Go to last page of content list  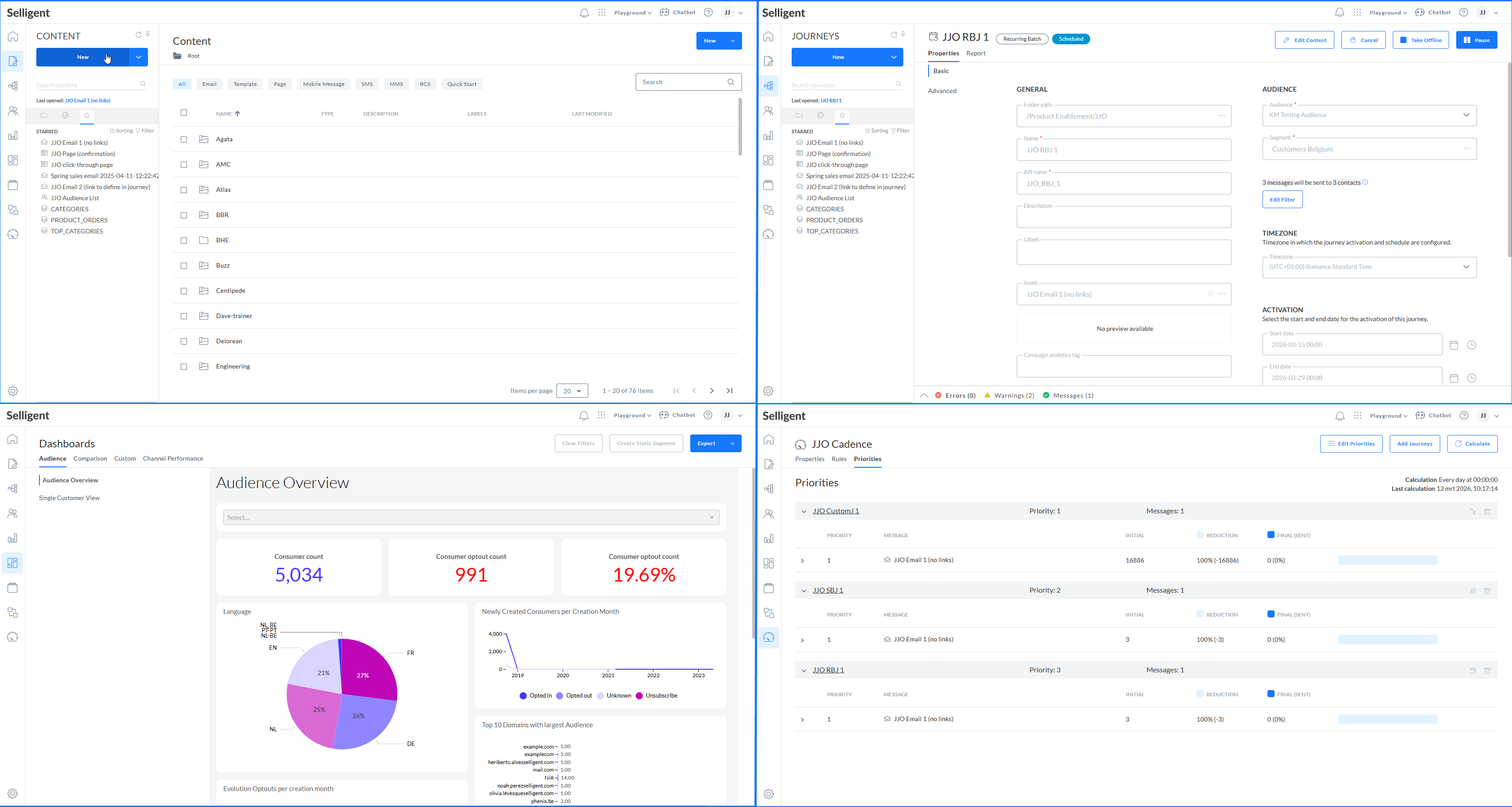[730, 391]
